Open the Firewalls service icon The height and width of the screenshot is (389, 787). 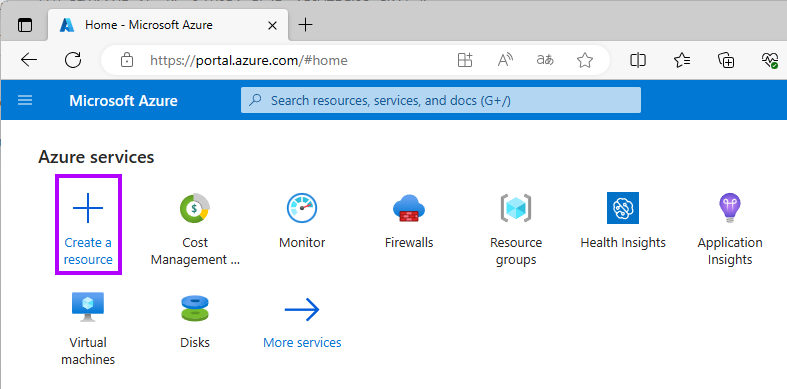coord(409,208)
